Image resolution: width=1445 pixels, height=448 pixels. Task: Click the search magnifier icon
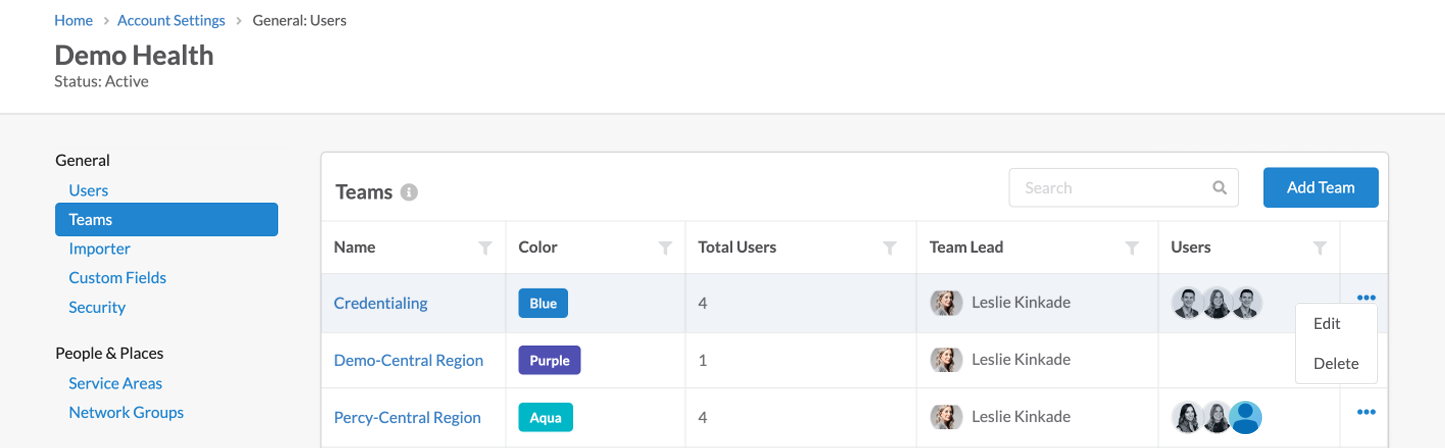pyautogui.click(x=1219, y=187)
